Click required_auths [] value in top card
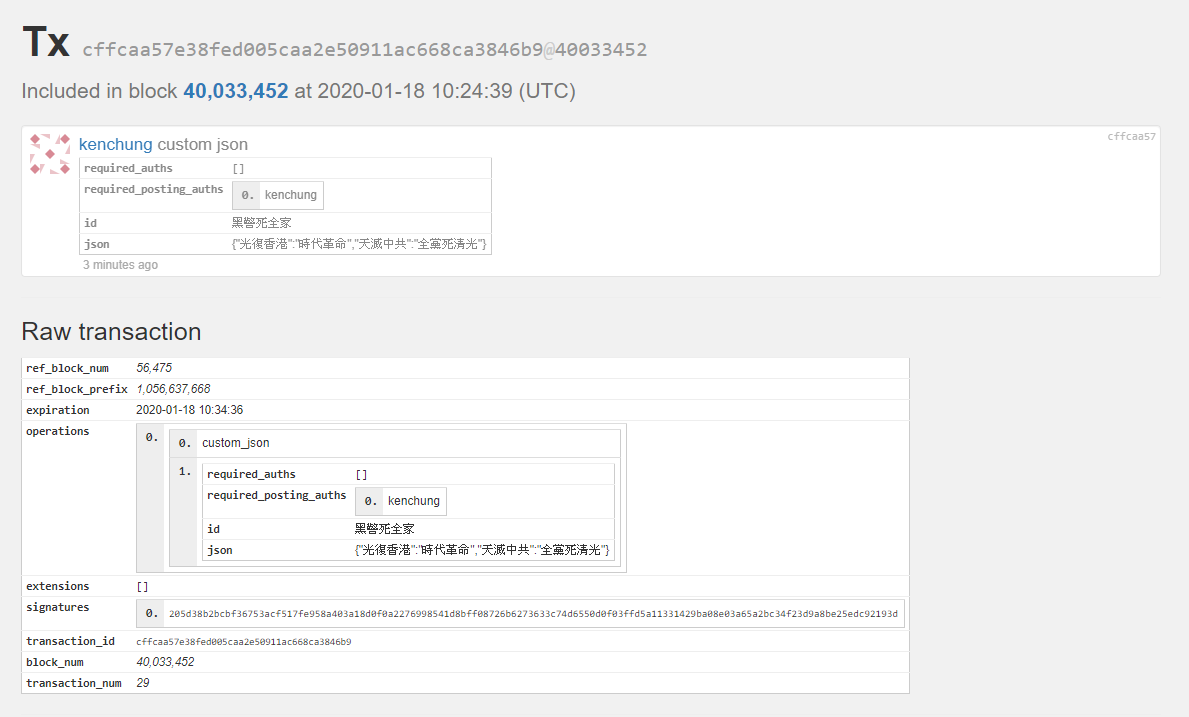The width and height of the screenshot is (1189, 717). click(x=238, y=168)
